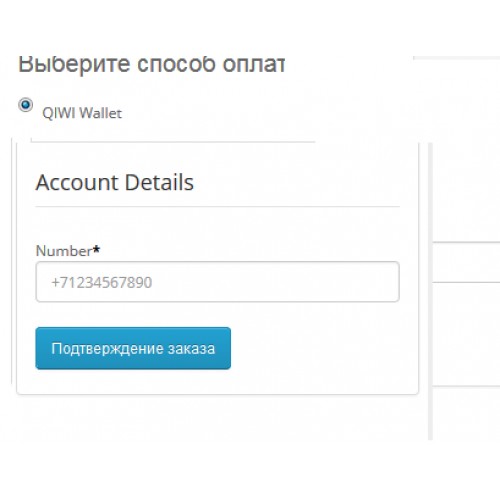Click the vertical gray bar at right
This screenshot has width=500, height=500.
coord(430,292)
